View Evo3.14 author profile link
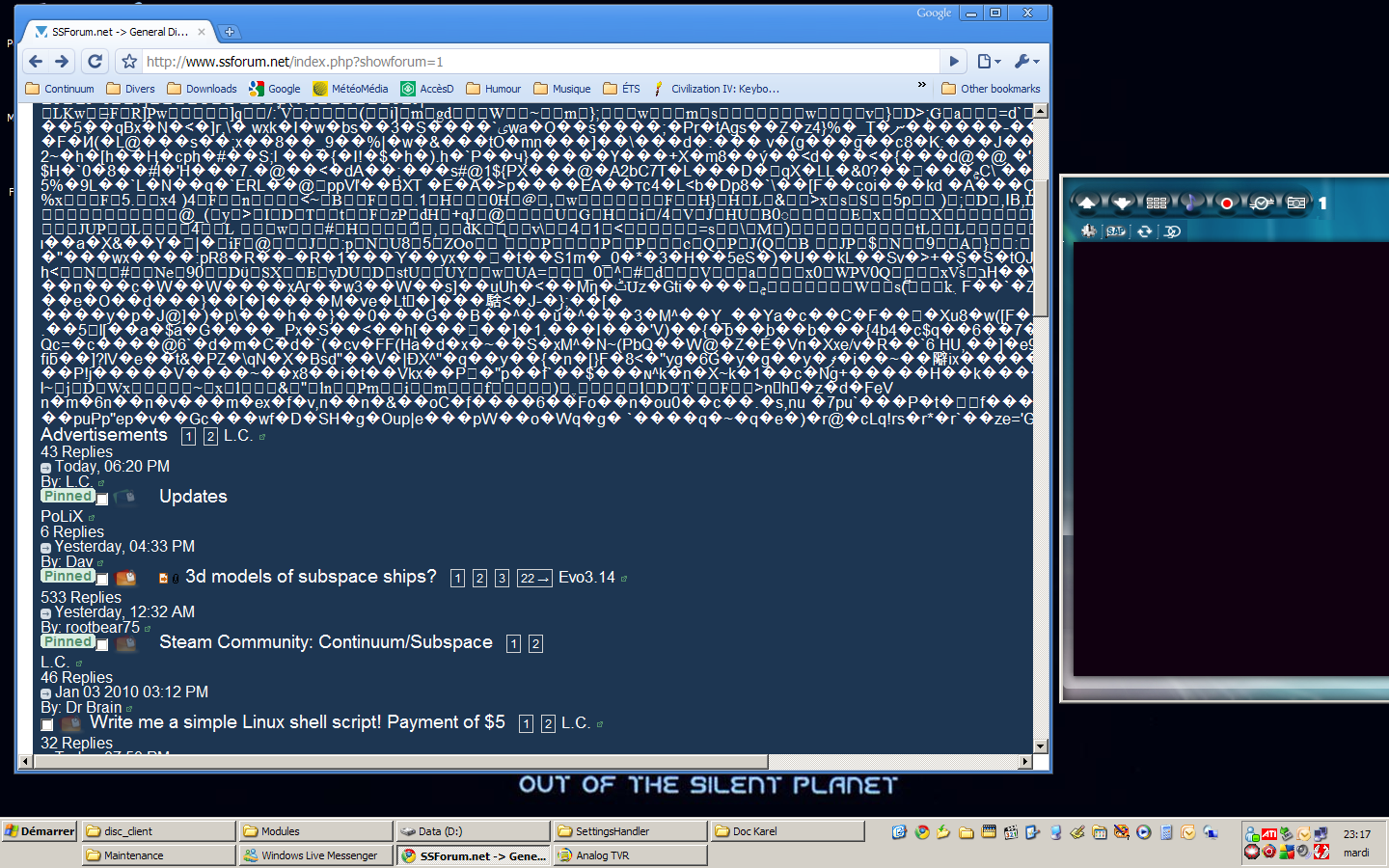 (x=586, y=578)
